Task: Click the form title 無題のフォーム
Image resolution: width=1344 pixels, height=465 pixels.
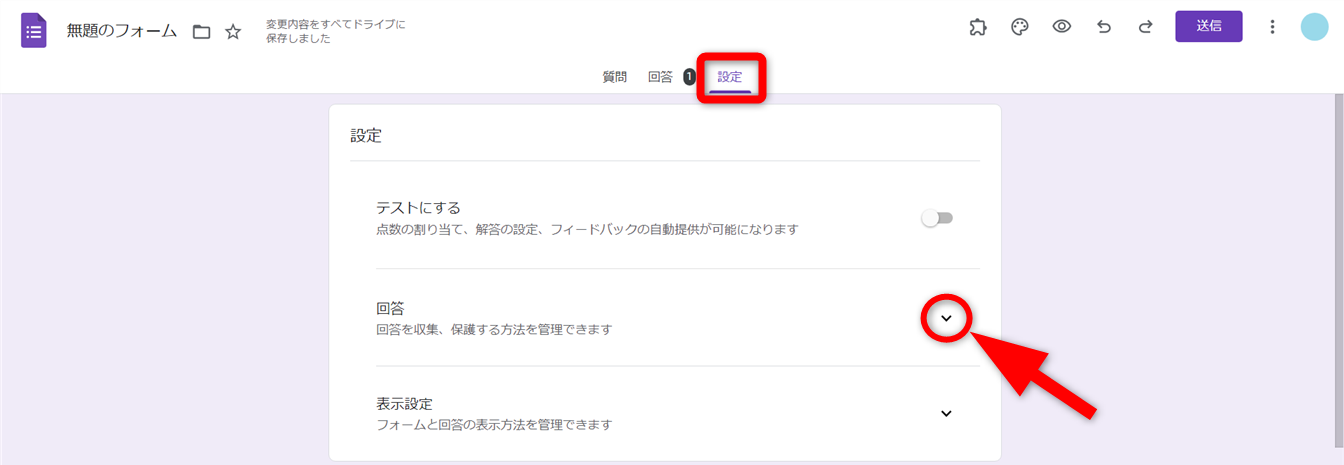Action: click(122, 32)
